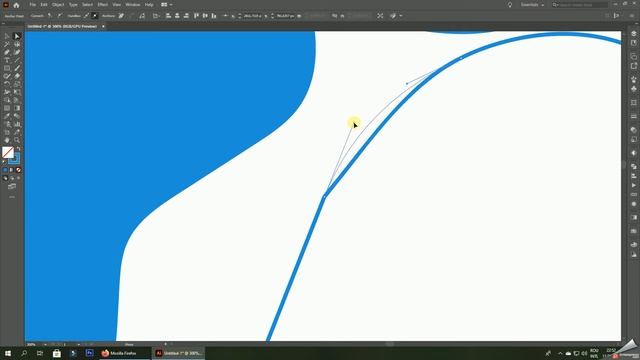Screen dimensions: 640x360
Task: Select the Paintbrush tool
Action: pos(17,68)
